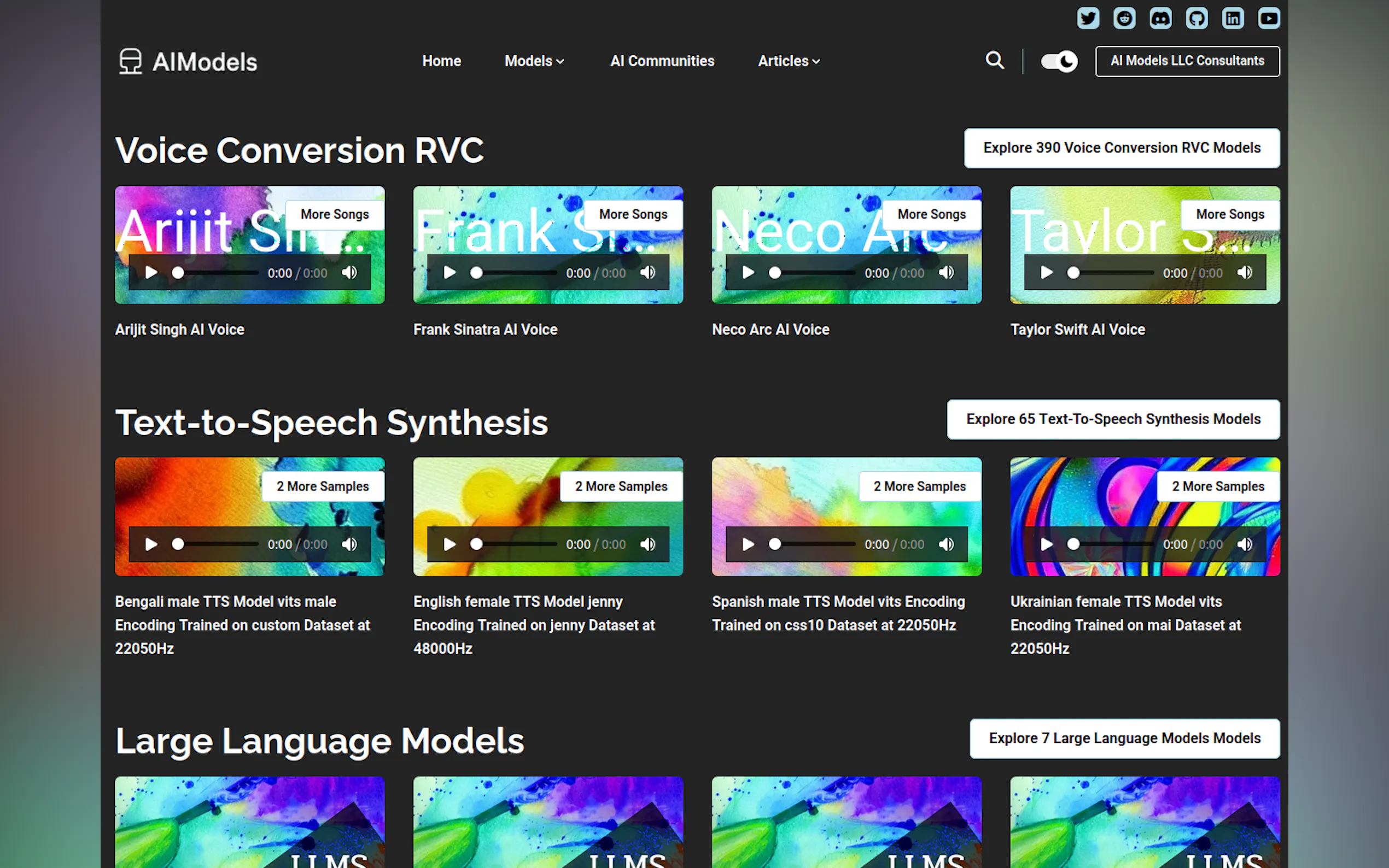
Task: Go to the Home menu item
Action: (441, 61)
